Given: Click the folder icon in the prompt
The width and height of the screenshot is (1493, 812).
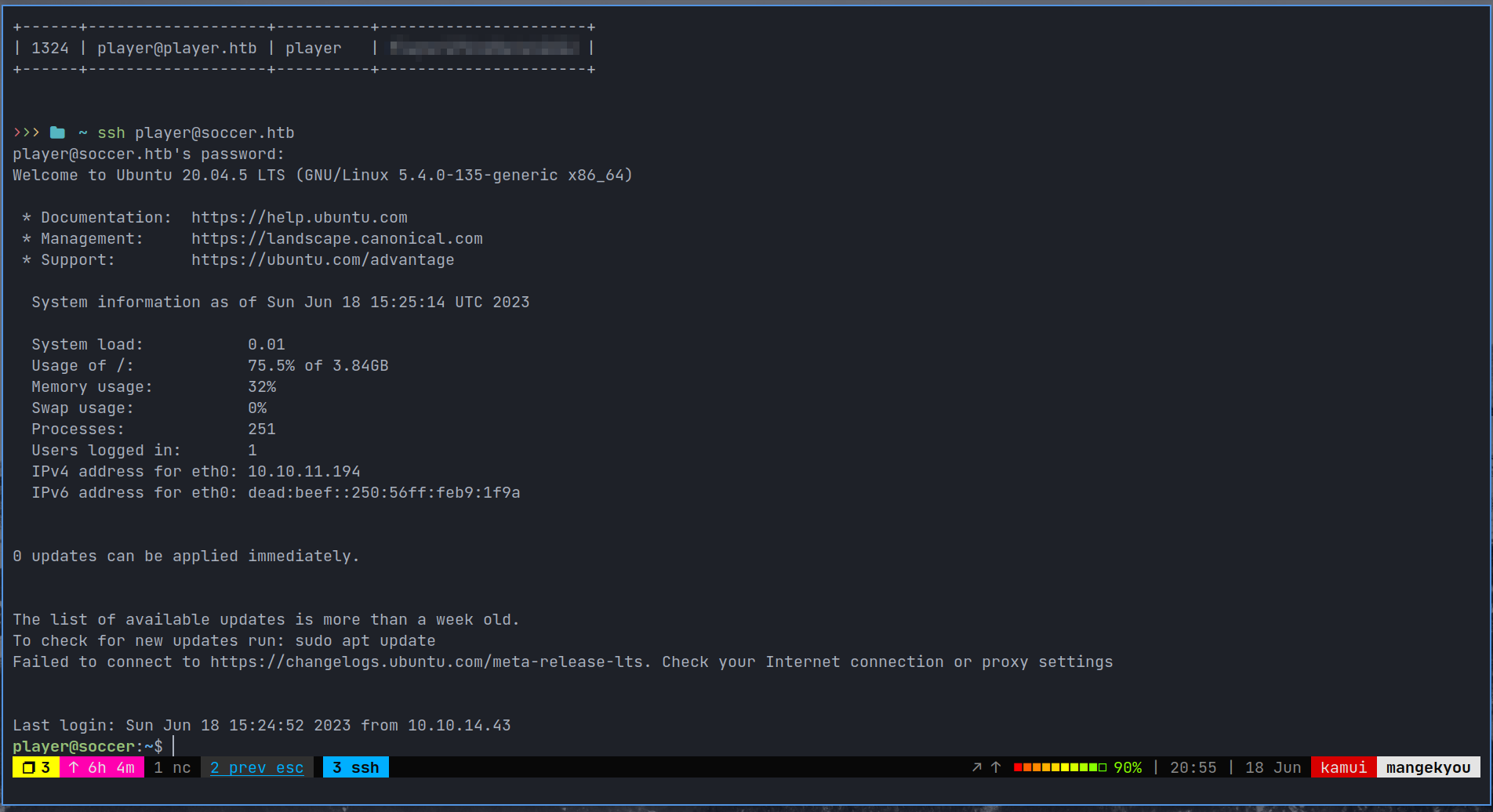Looking at the screenshot, I should (57, 132).
